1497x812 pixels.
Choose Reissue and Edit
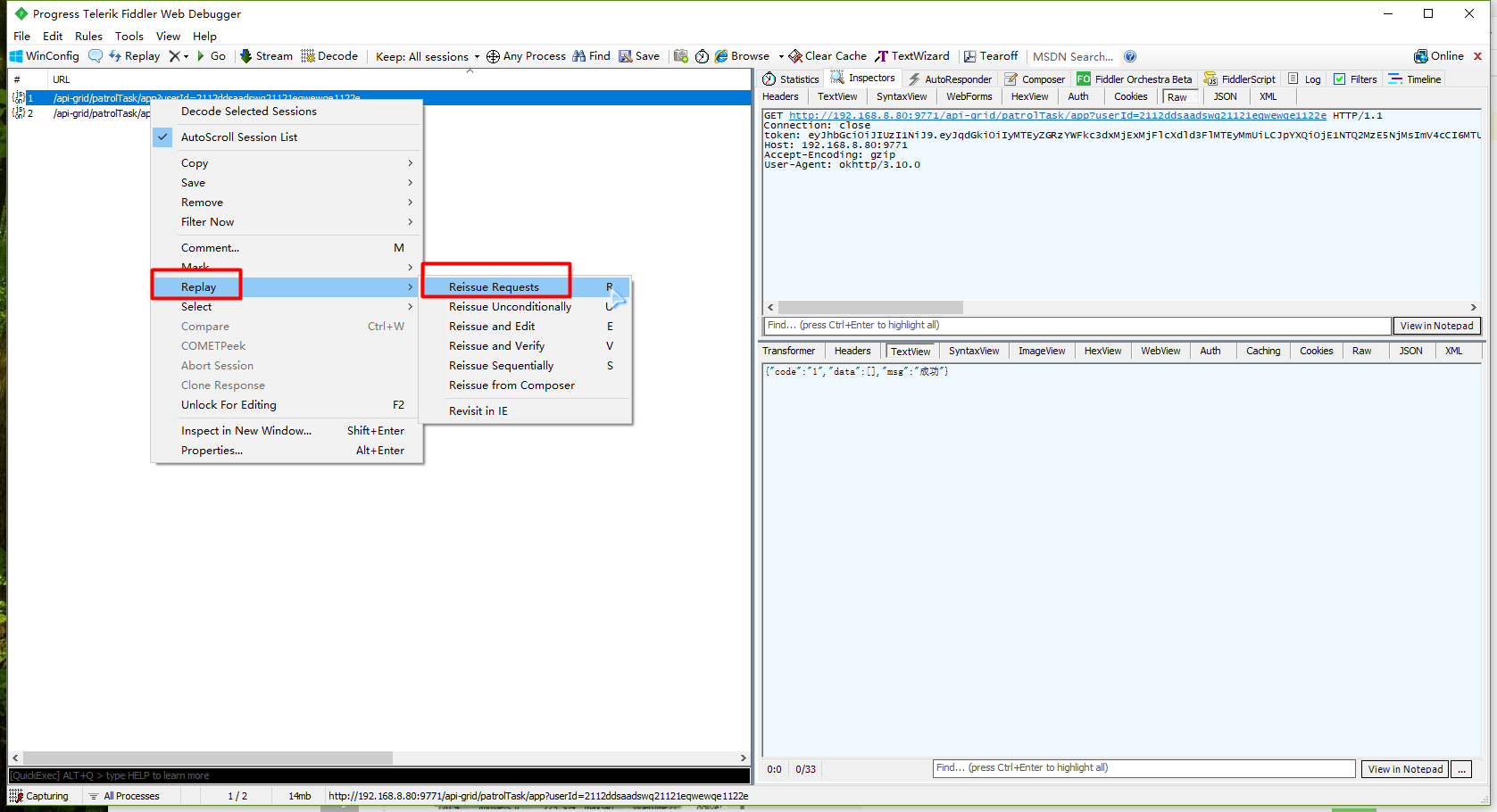coord(526,326)
